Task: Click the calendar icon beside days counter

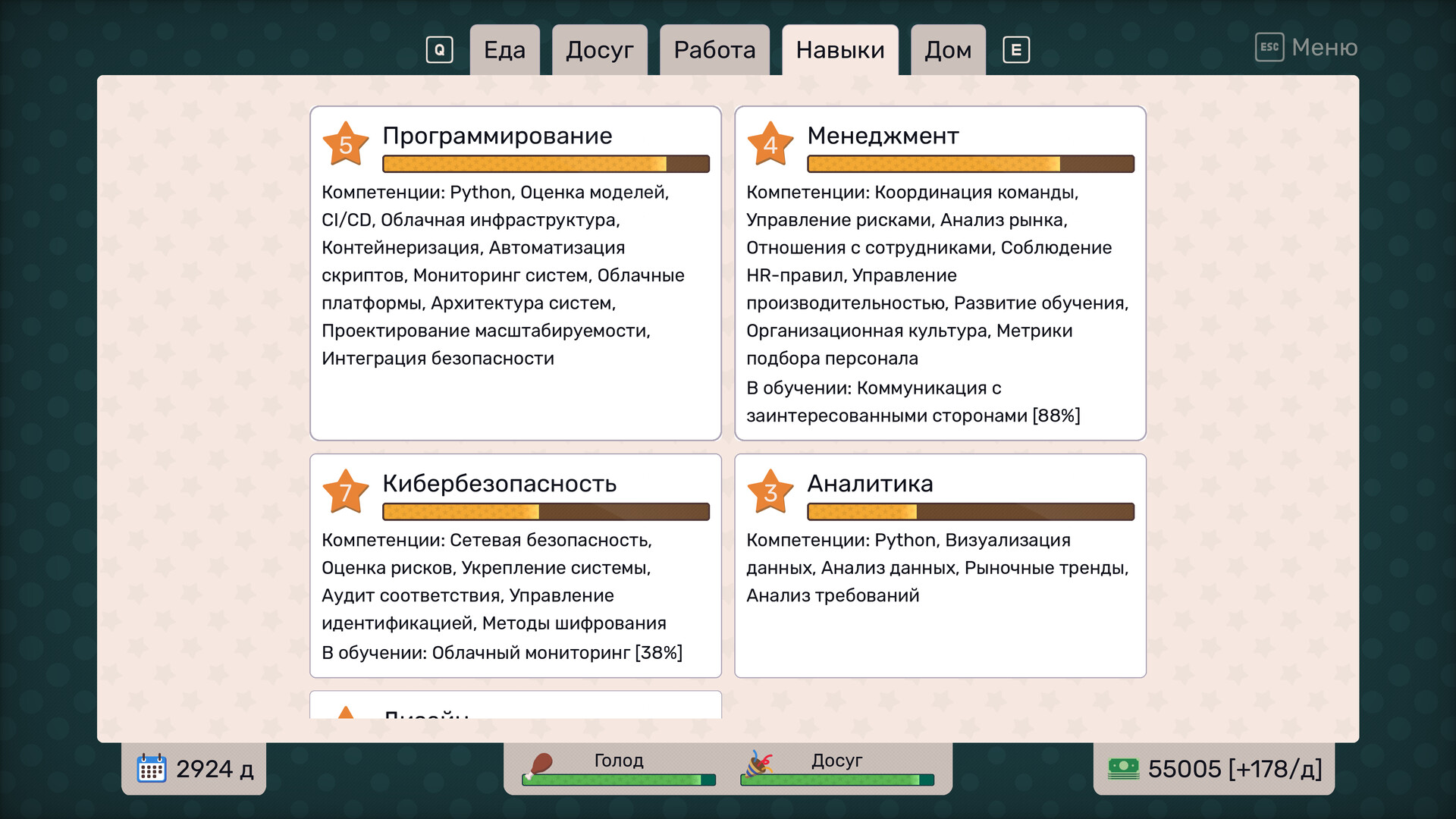Action: click(x=152, y=768)
